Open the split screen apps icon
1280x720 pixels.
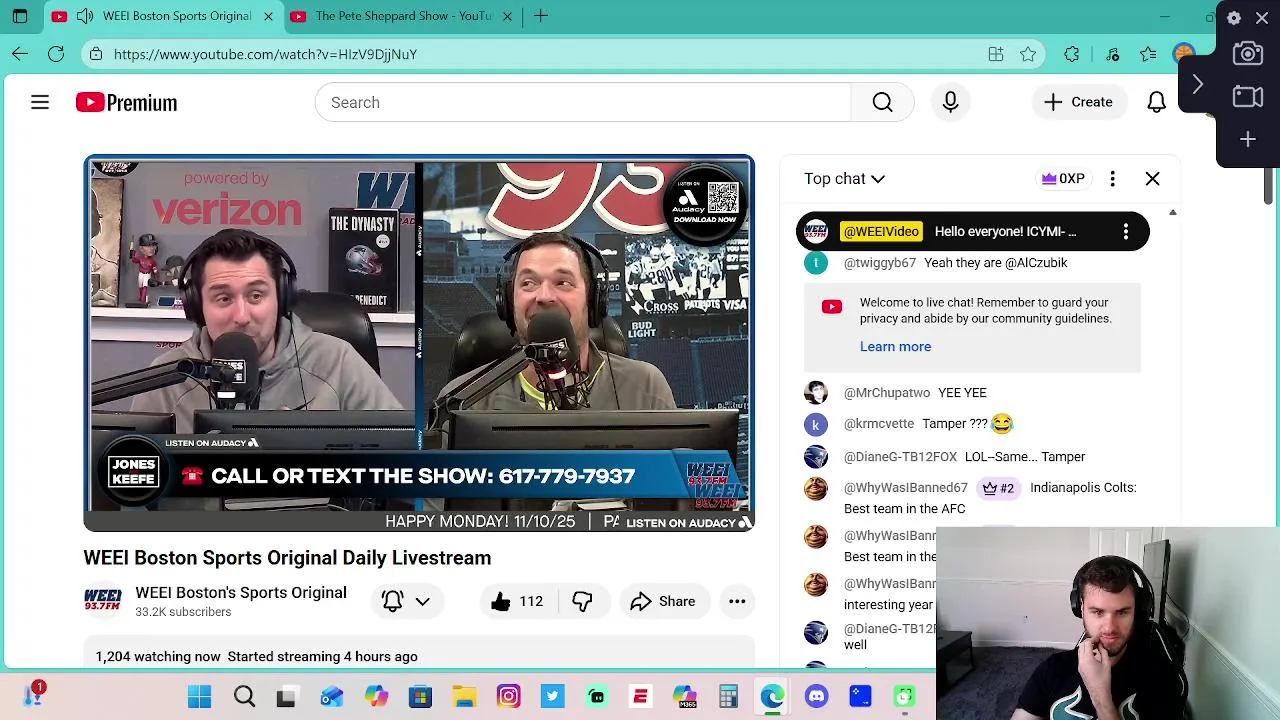click(996, 54)
